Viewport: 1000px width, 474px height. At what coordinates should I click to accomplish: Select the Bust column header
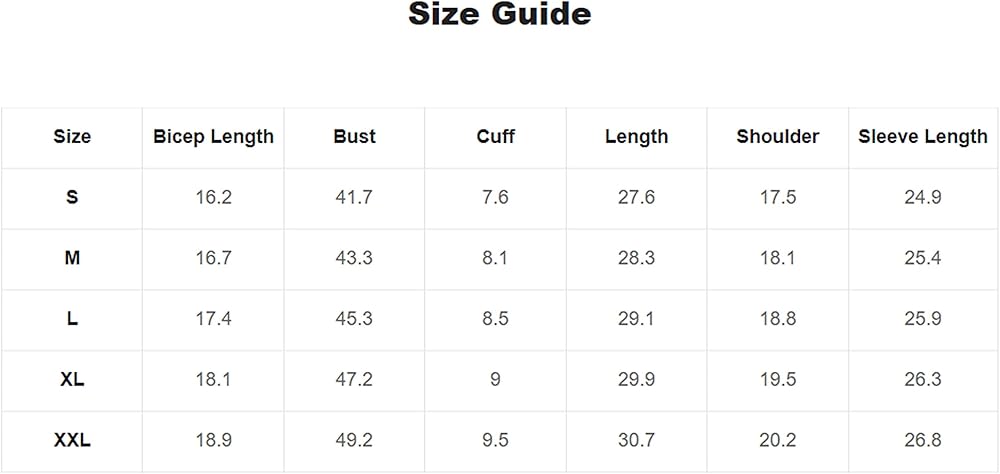pos(354,137)
